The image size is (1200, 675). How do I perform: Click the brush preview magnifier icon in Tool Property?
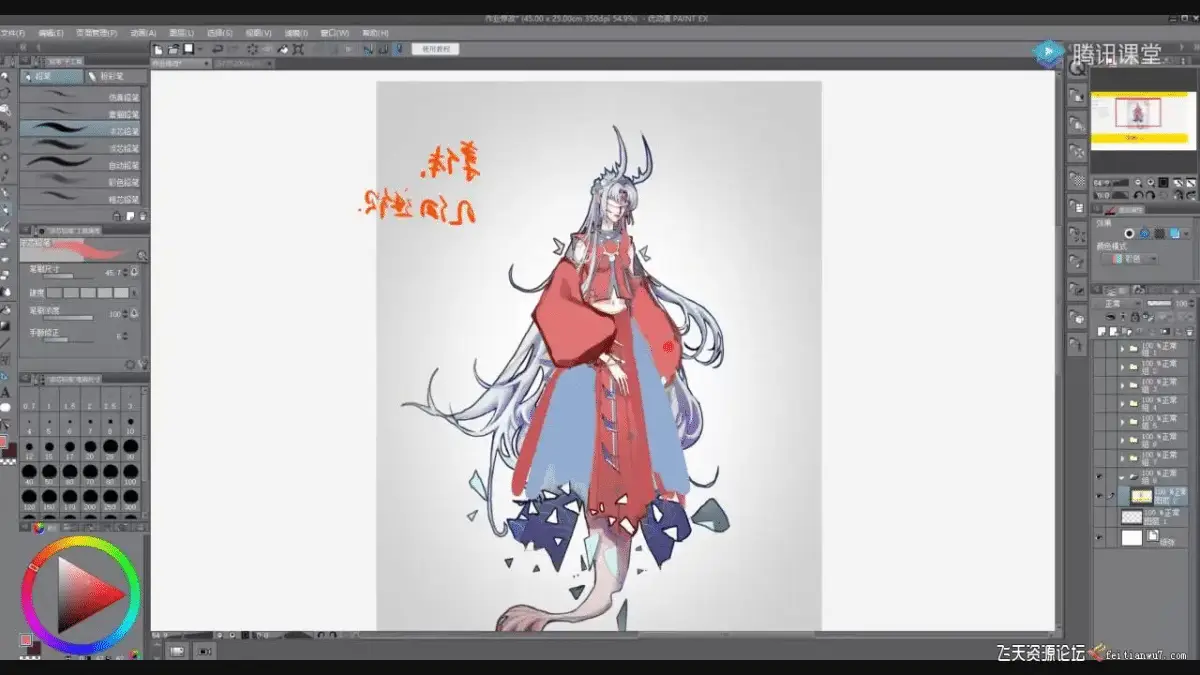click(142, 256)
